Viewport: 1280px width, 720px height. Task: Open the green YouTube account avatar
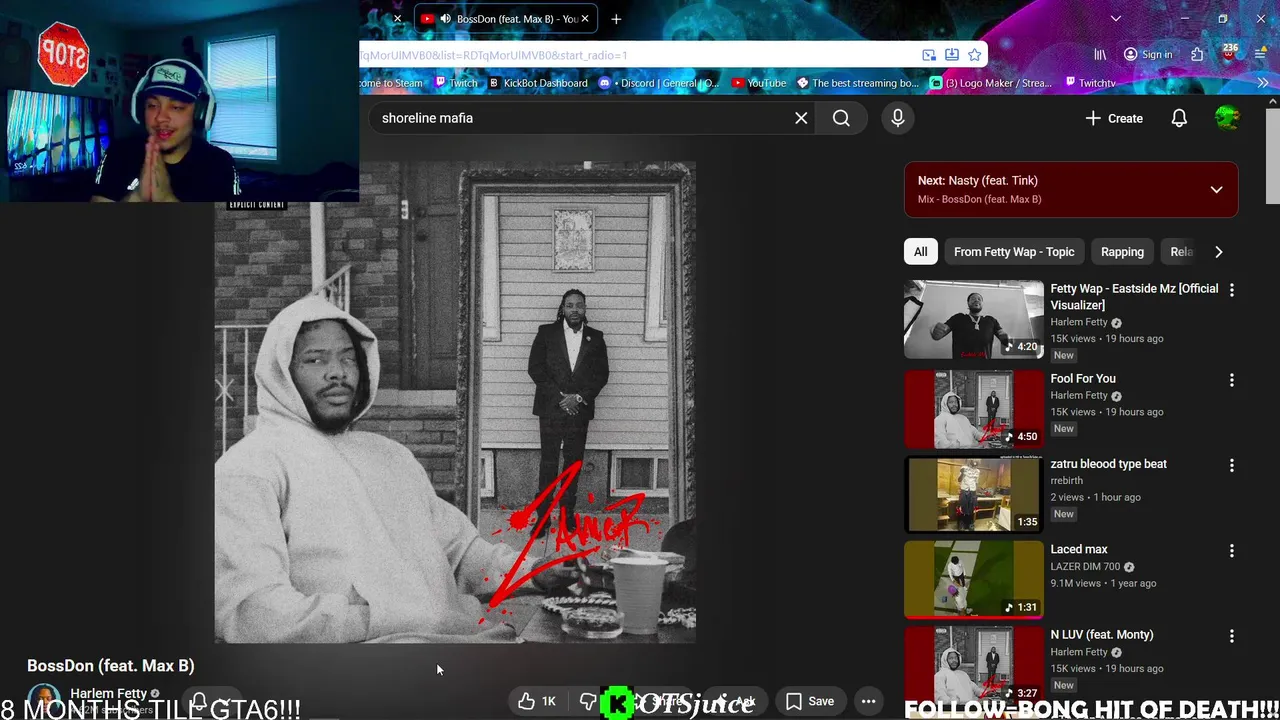point(1227,118)
